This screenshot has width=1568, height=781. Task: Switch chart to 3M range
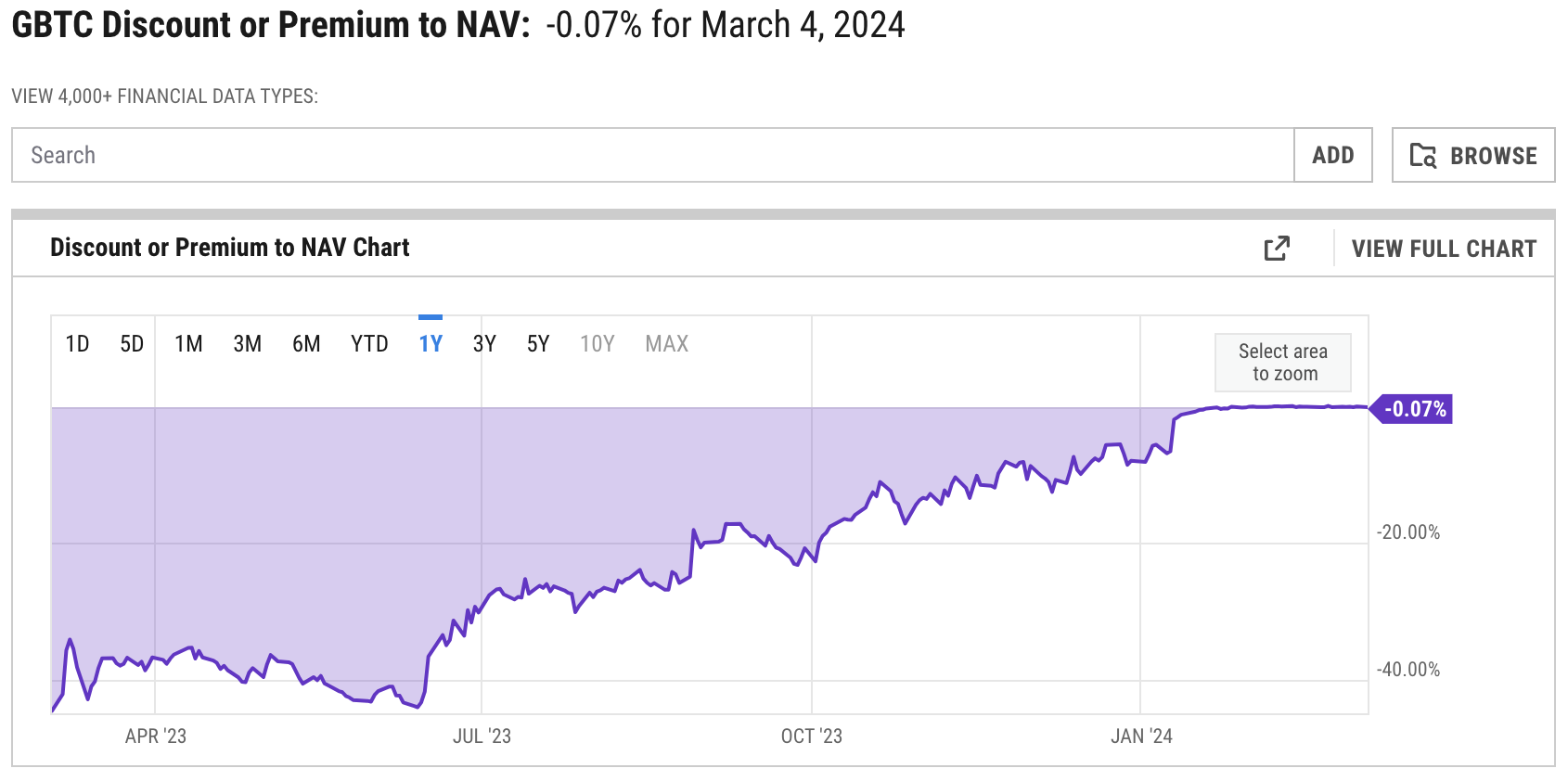click(247, 344)
